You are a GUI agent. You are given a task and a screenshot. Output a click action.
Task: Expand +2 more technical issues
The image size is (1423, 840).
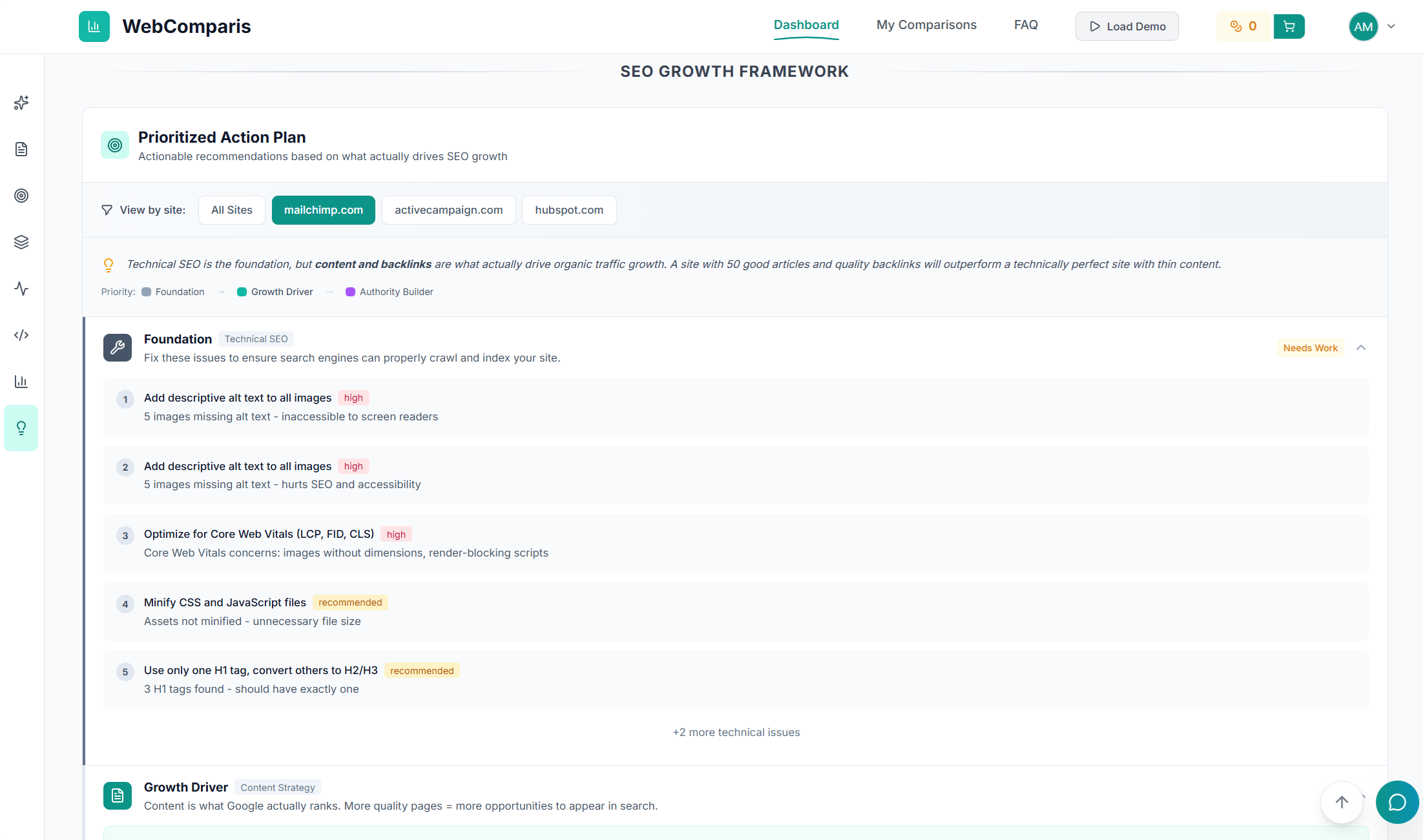click(x=736, y=732)
